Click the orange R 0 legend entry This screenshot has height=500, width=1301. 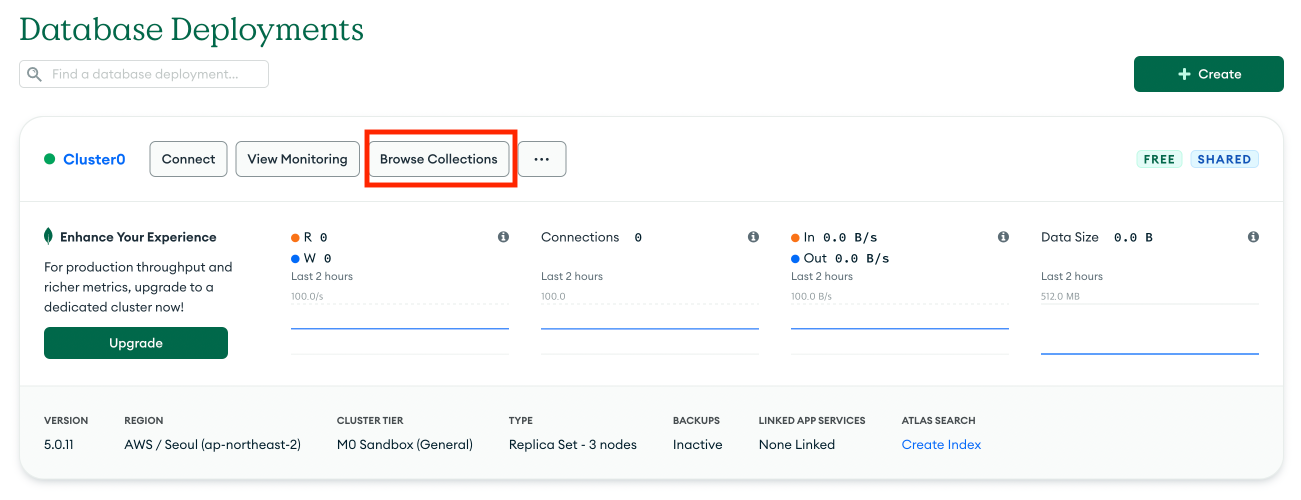coord(310,237)
